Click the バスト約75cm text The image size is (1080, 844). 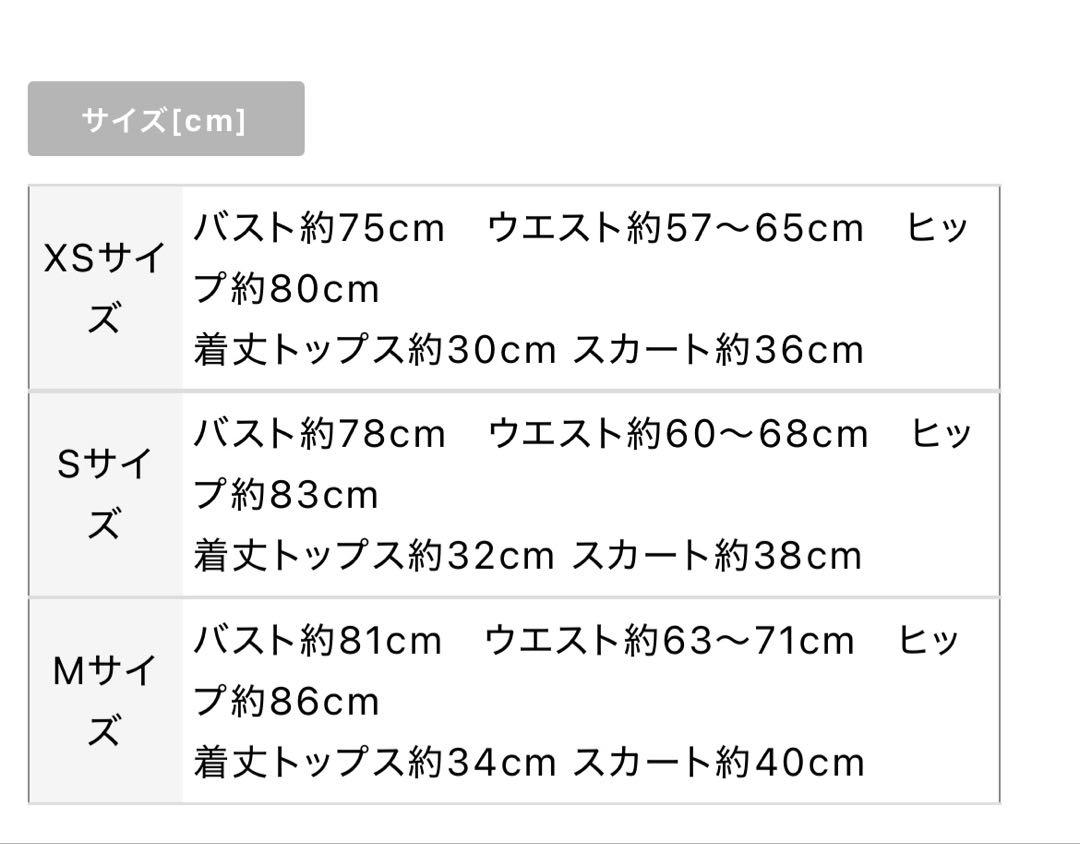click(x=319, y=227)
